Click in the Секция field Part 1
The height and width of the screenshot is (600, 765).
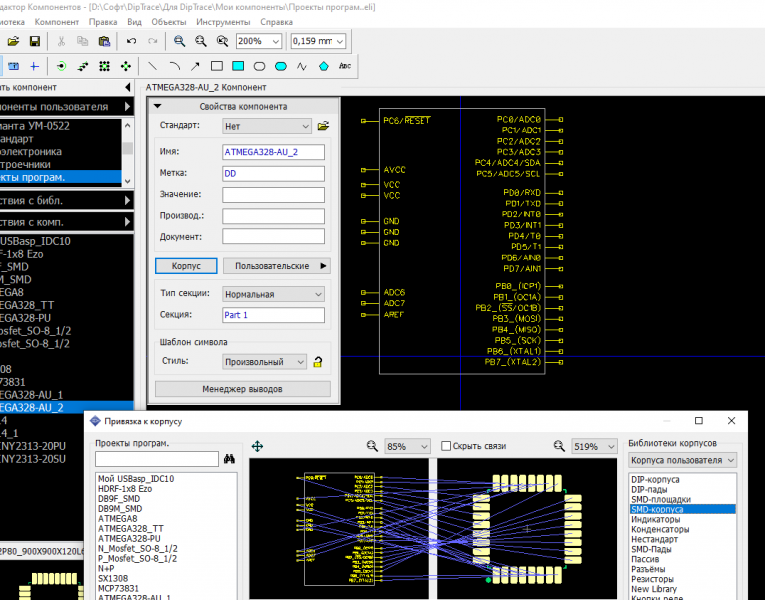click(273, 315)
